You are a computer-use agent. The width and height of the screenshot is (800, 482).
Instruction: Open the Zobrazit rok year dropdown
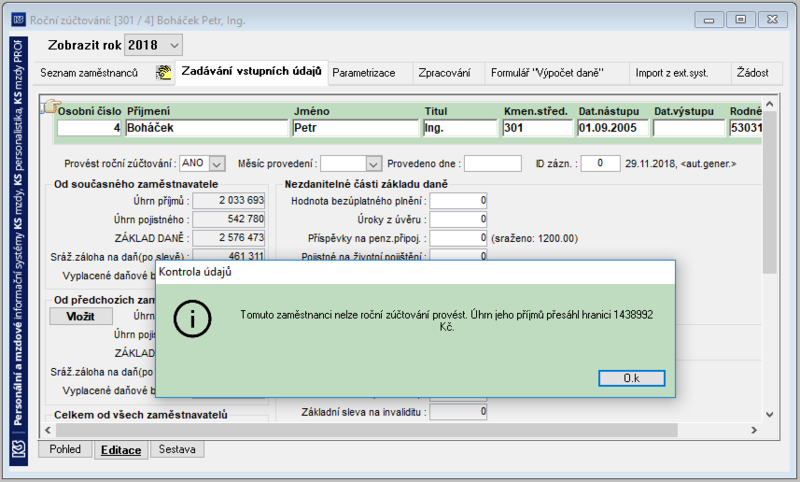tap(174, 45)
